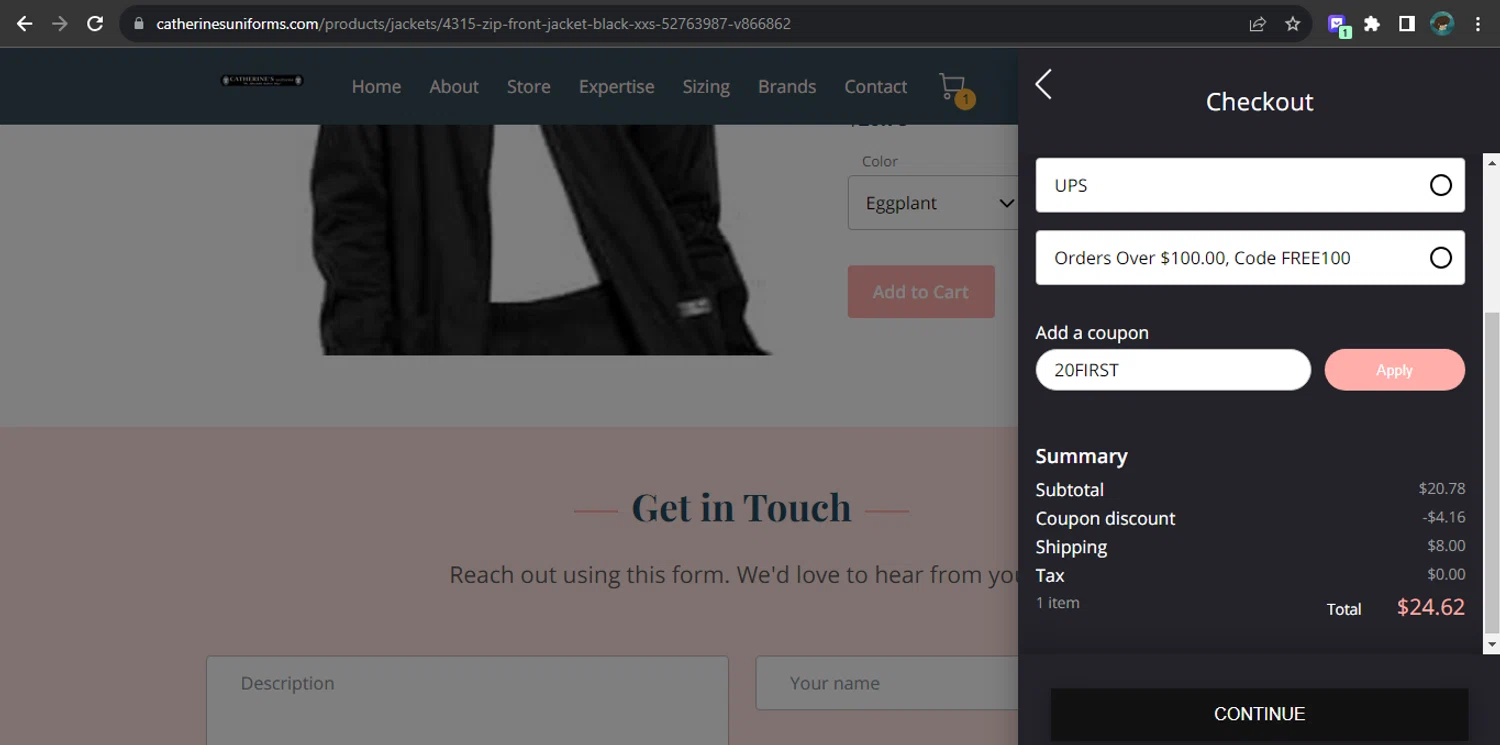Go back with the browser back arrow
Screen dimensions: 1500x745
tap(24, 24)
